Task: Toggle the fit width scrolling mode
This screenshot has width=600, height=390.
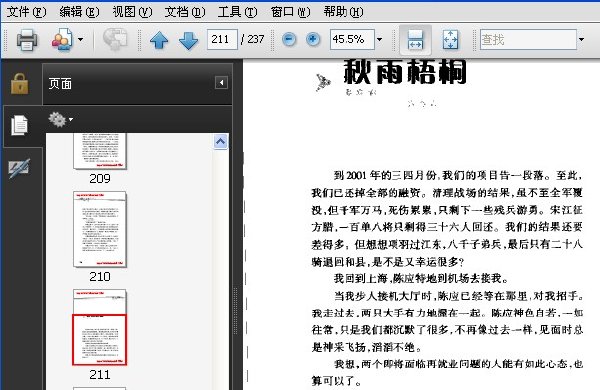Action: pyautogui.click(x=415, y=39)
